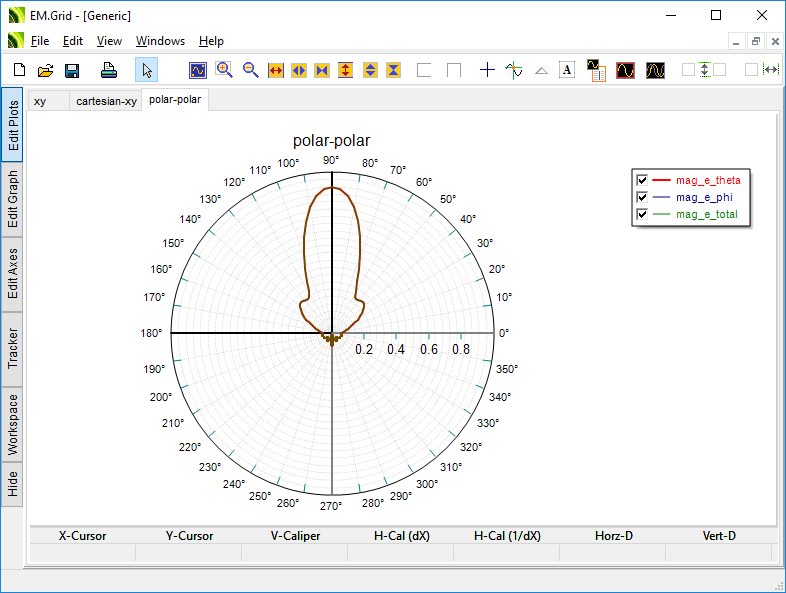Open the Edit Graph side panel
786x593 pixels.
tap(13, 199)
